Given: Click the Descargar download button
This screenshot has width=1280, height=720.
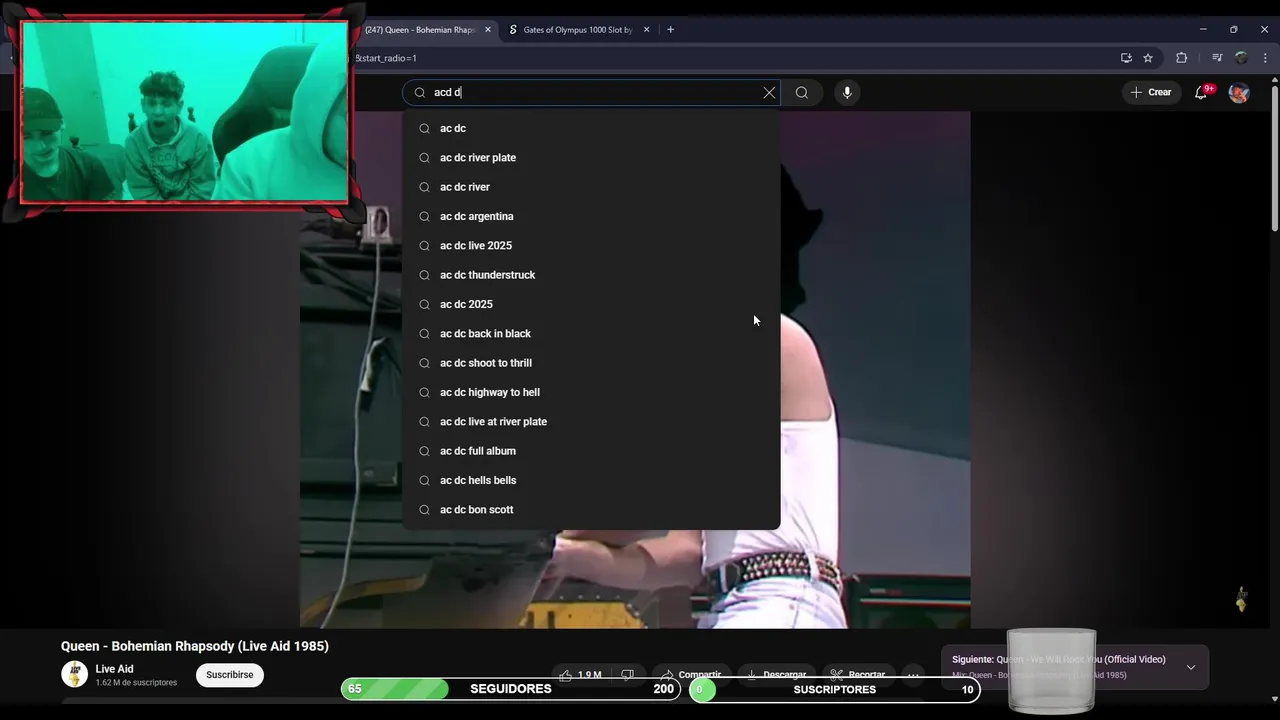Looking at the screenshot, I should click(776, 675).
